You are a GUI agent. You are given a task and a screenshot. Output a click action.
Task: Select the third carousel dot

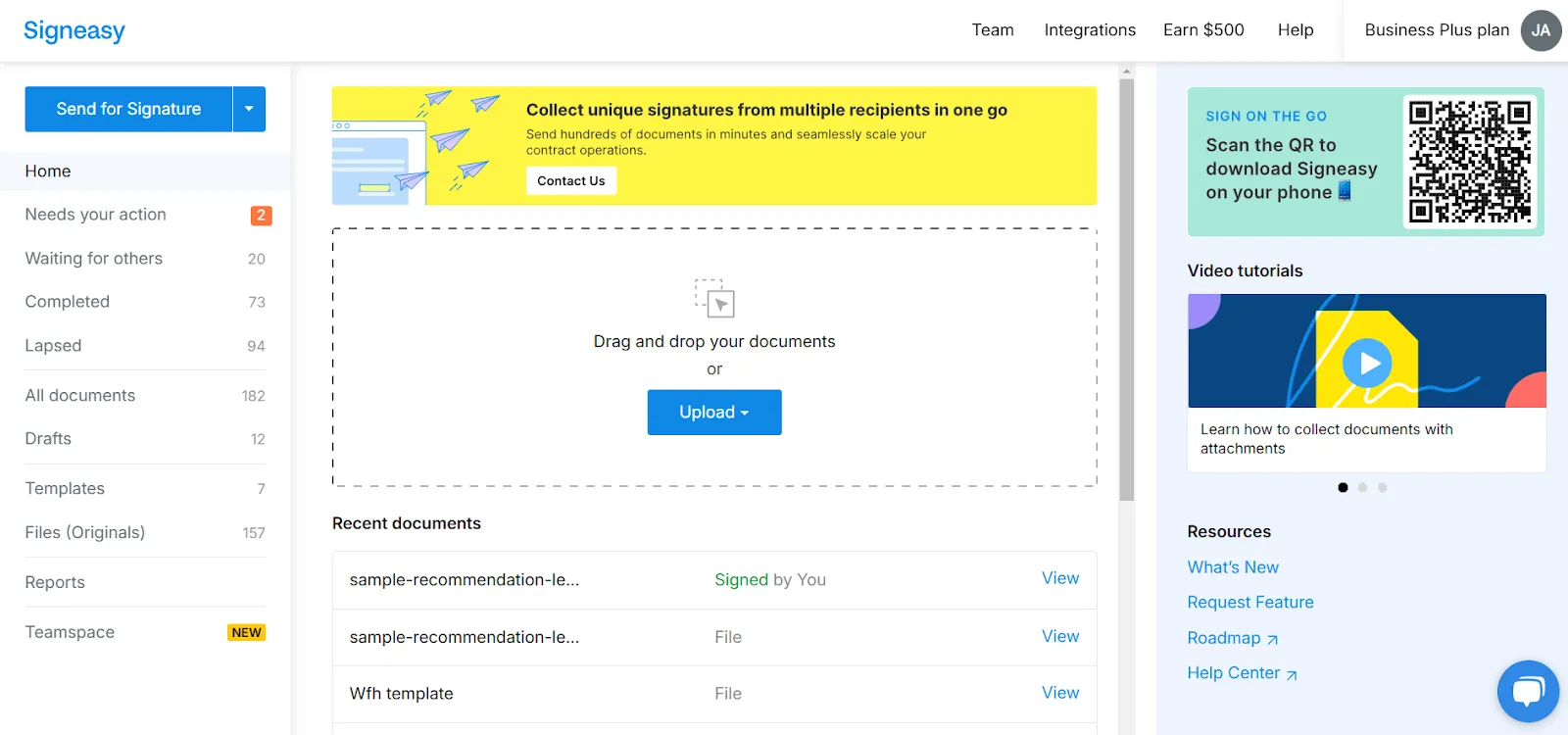coord(1382,487)
